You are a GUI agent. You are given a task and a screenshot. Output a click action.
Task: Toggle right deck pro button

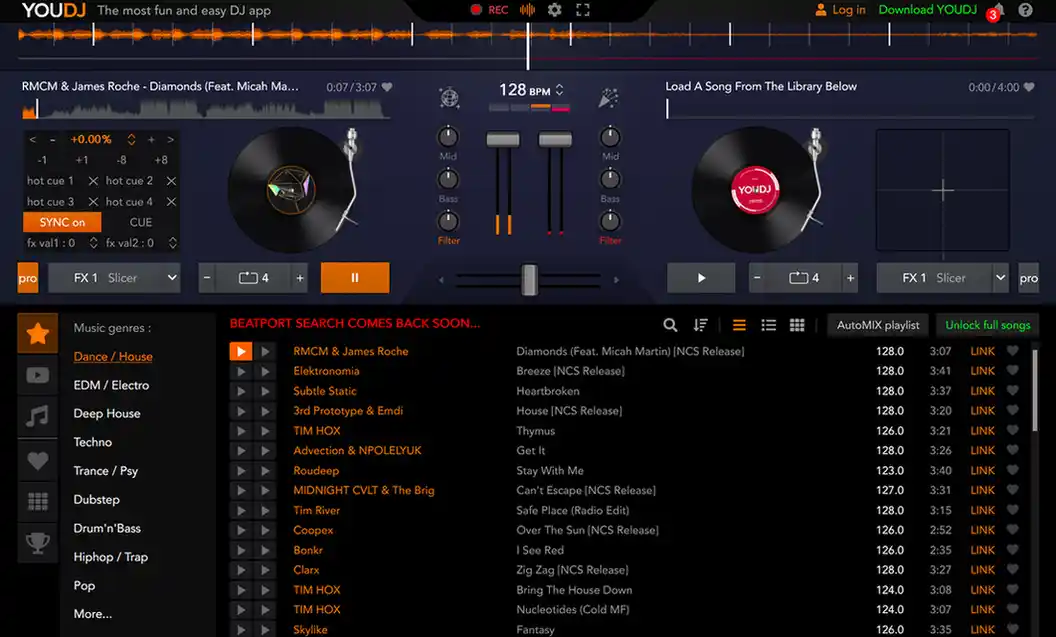click(1028, 278)
